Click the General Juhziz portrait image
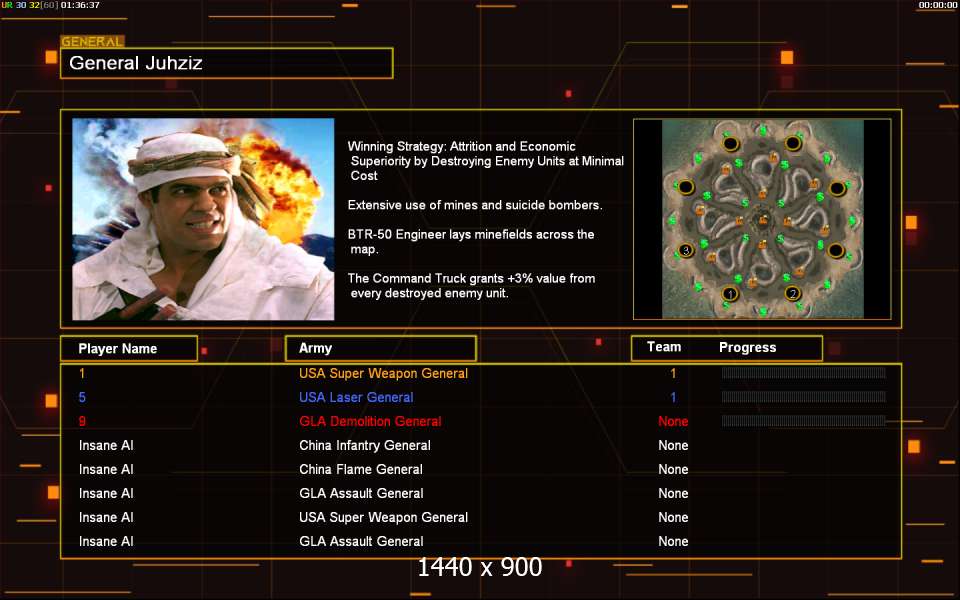 pyautogui.click(x=203, y=219)
